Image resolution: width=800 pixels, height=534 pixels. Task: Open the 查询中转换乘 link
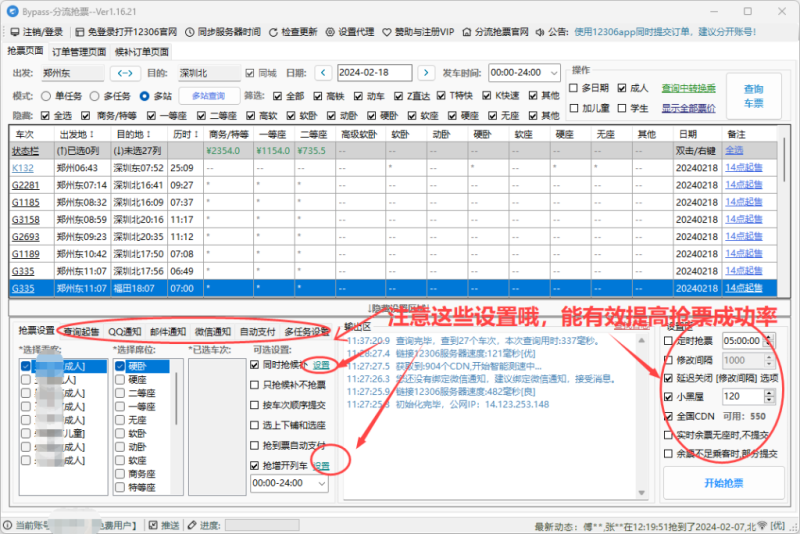[x=688, y=88]
